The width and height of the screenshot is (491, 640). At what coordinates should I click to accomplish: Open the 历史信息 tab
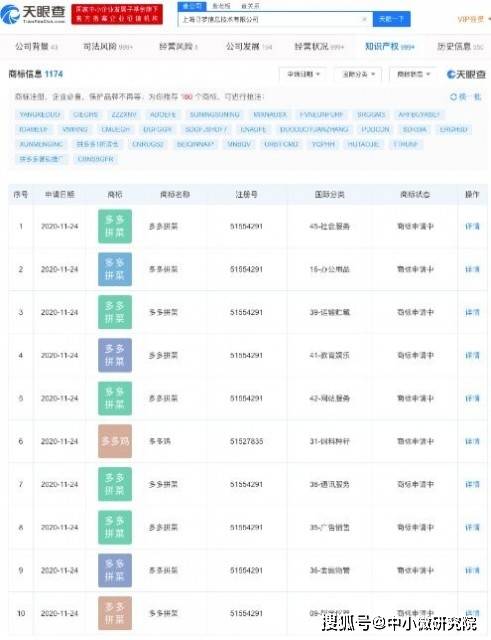(460, 47)
